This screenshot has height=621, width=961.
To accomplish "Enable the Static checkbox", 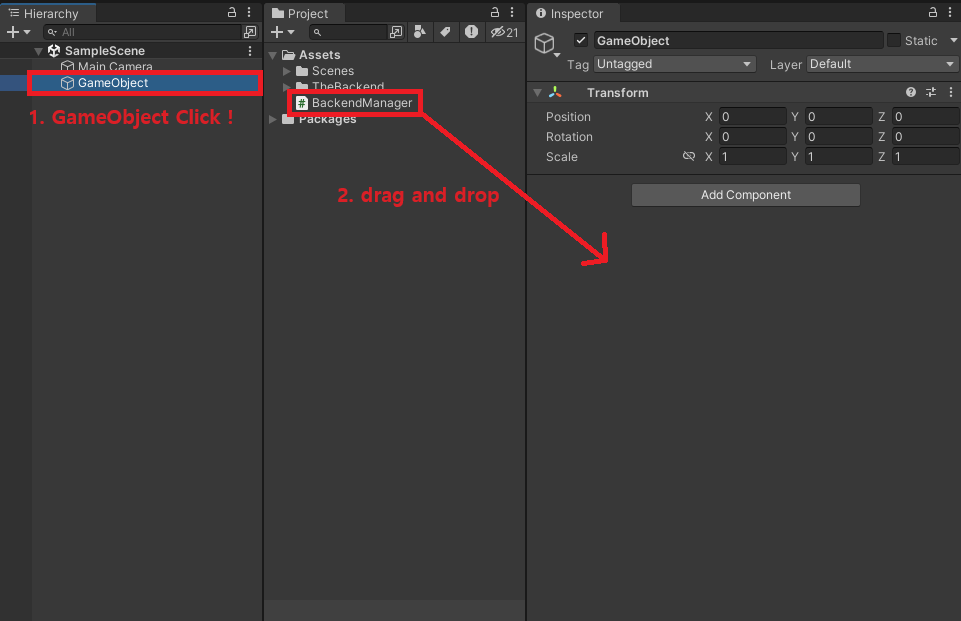I will [894, 40].
